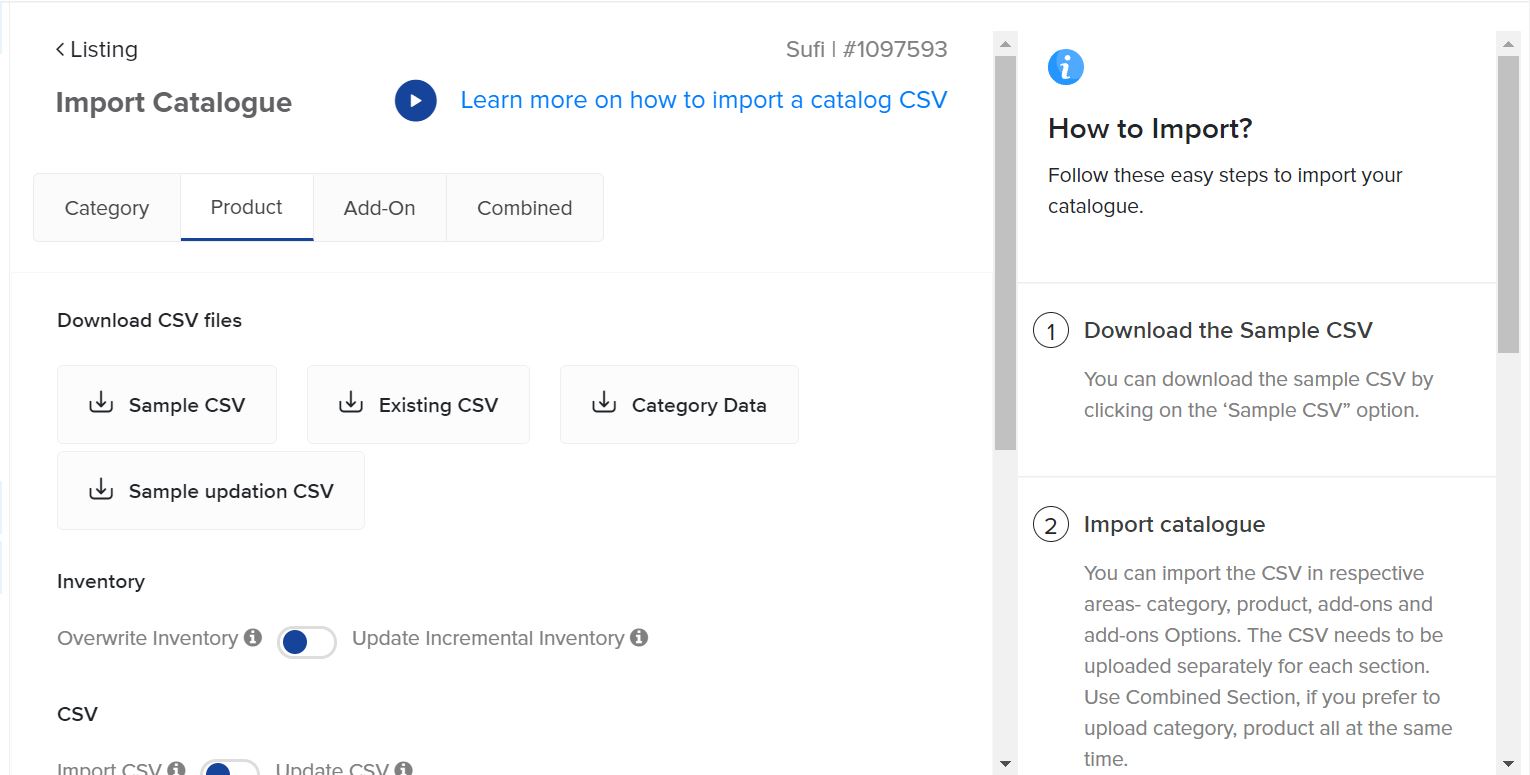Go back to Listing
1530x775 pixels.
97,49
